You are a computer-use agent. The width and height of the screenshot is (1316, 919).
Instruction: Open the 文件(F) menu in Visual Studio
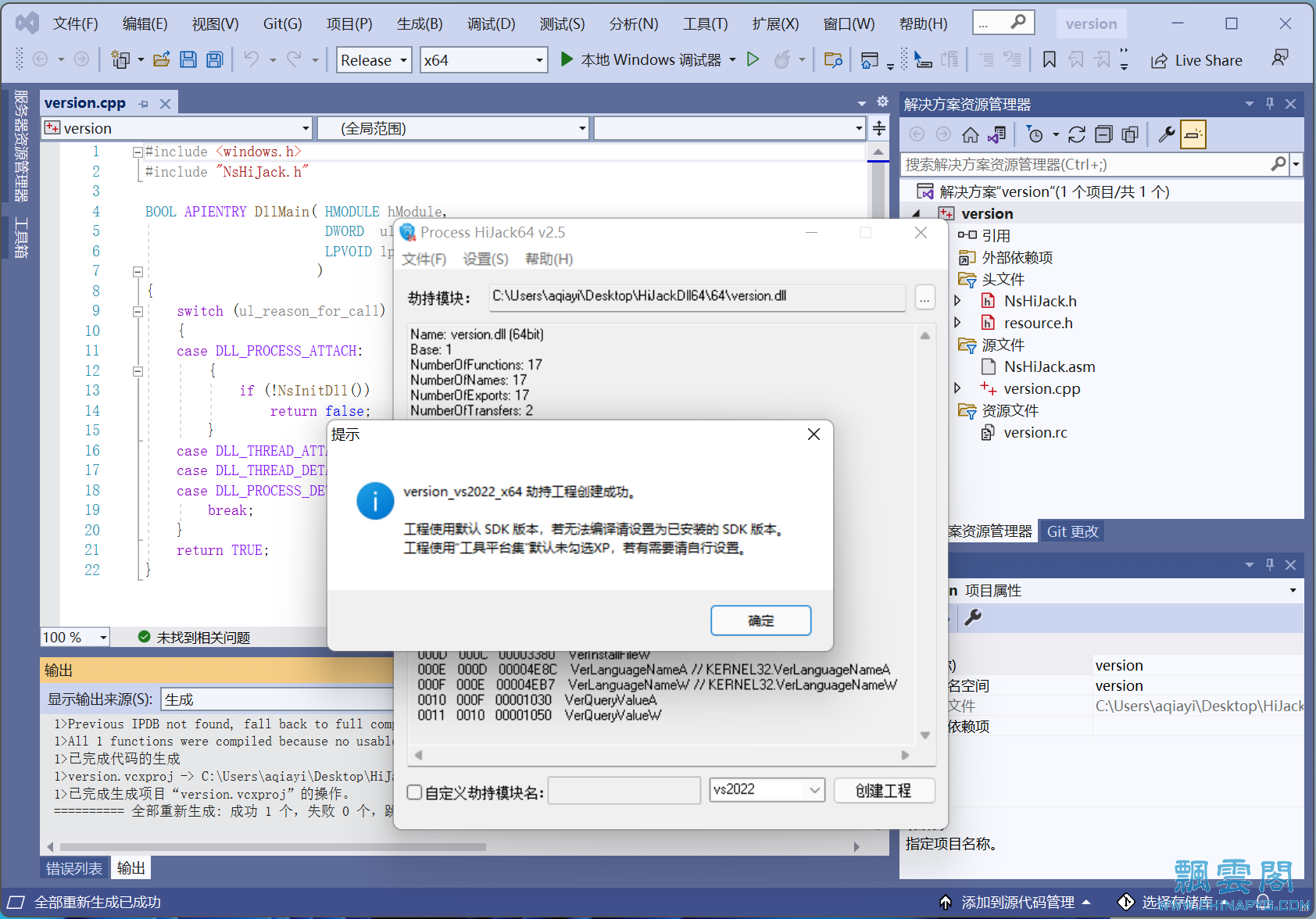[x=76, y=23]
